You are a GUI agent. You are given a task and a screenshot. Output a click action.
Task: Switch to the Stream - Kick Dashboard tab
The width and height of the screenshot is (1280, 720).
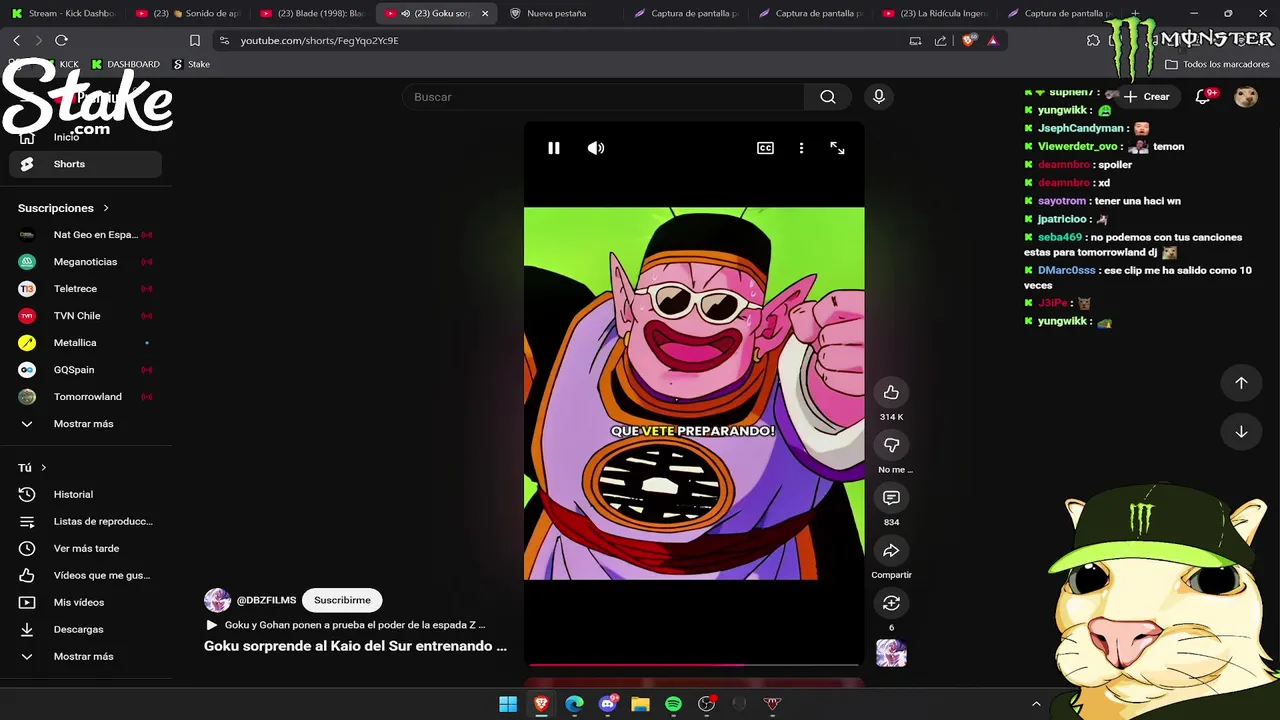pyautogui.click(x=63, y=13)
